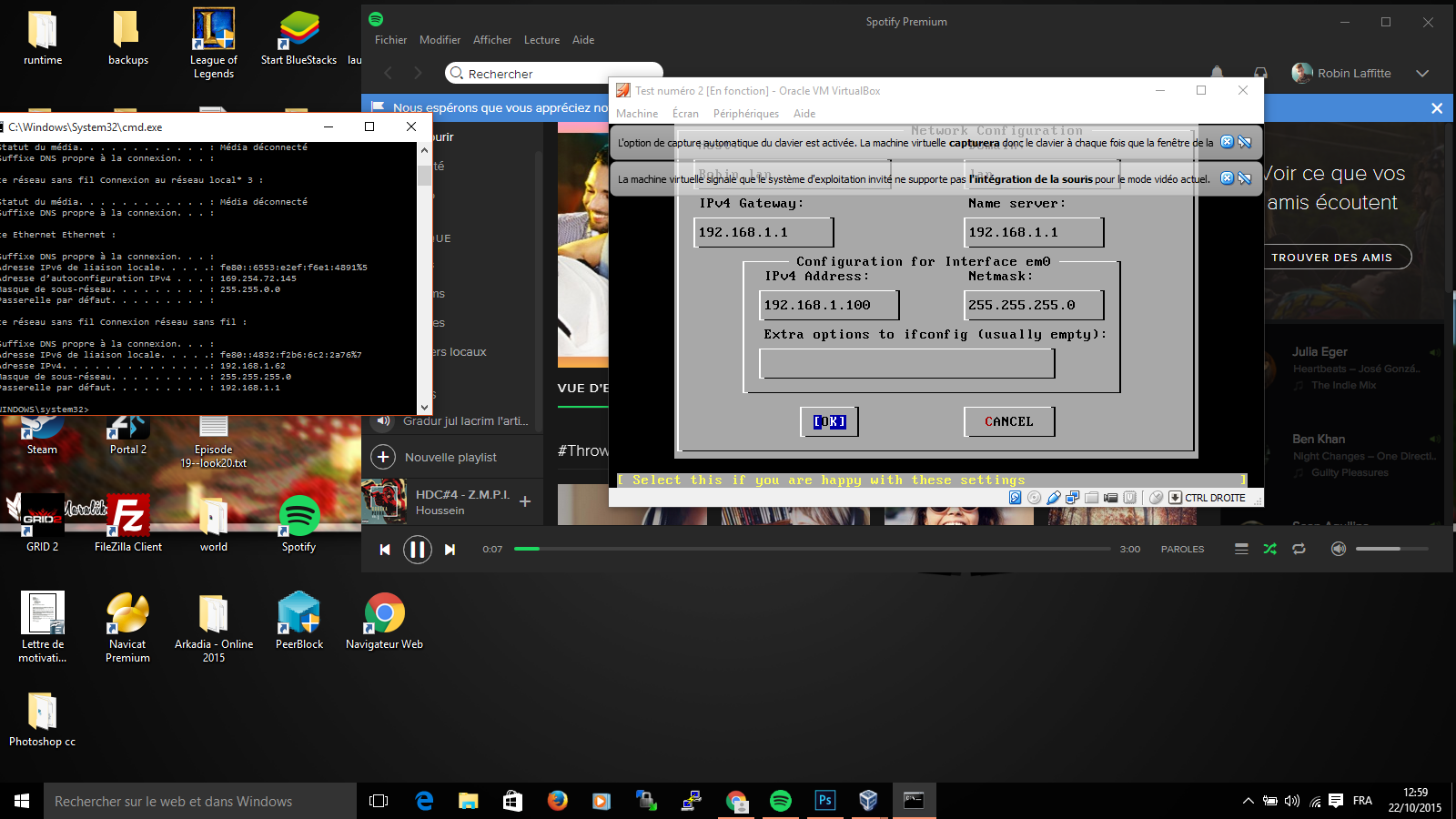Add HDC#4 - Z.M.P.I. track with plus icon
This screenshot has height=819, width=1456.
click(525, 501)
